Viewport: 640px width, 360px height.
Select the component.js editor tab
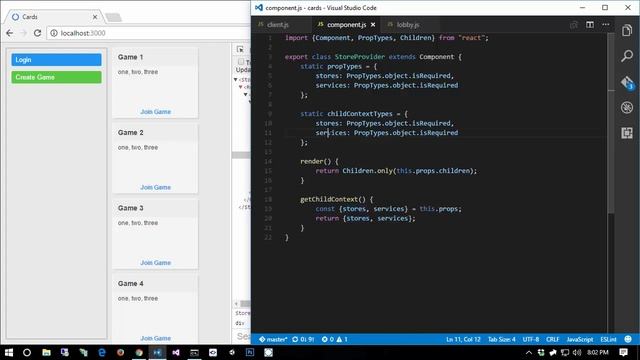point(346,24)
